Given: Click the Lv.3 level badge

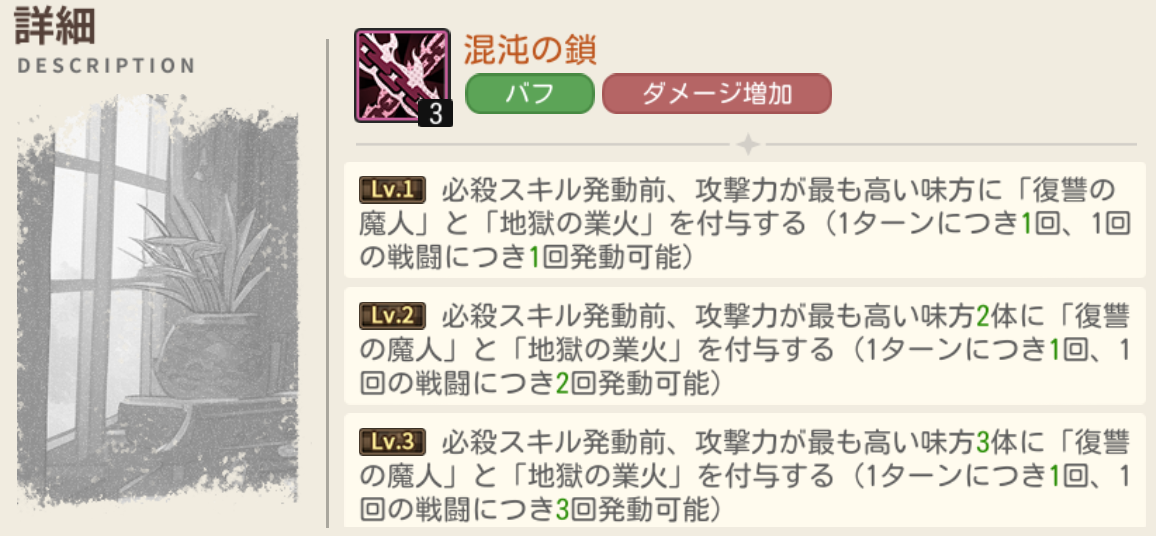Looking at the screenshot, I should click(392, 441).
